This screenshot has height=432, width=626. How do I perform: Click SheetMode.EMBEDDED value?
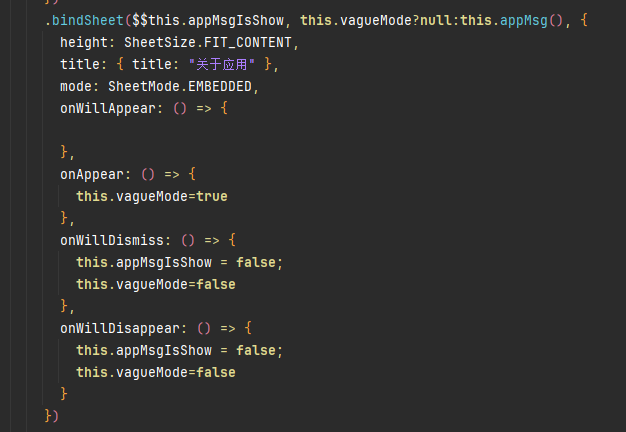[x=180, y=86]
